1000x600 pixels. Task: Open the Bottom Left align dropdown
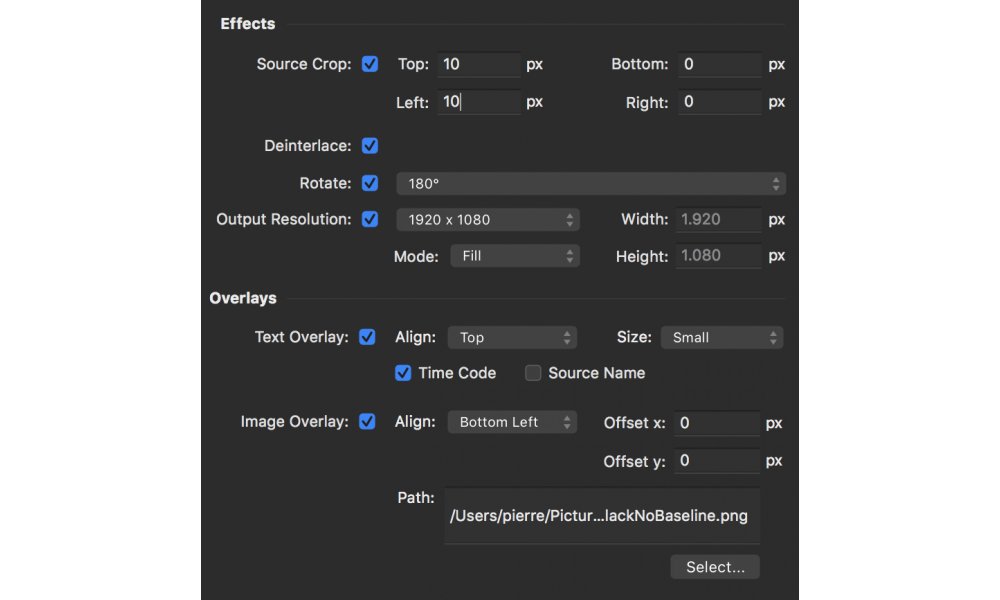pyautogui.click(x=512, y=421)
